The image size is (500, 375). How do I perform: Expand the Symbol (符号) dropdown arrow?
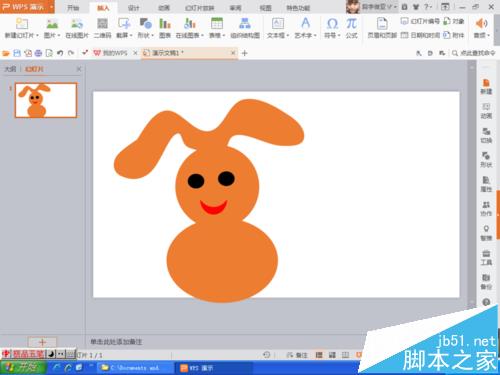click(339, 35)
